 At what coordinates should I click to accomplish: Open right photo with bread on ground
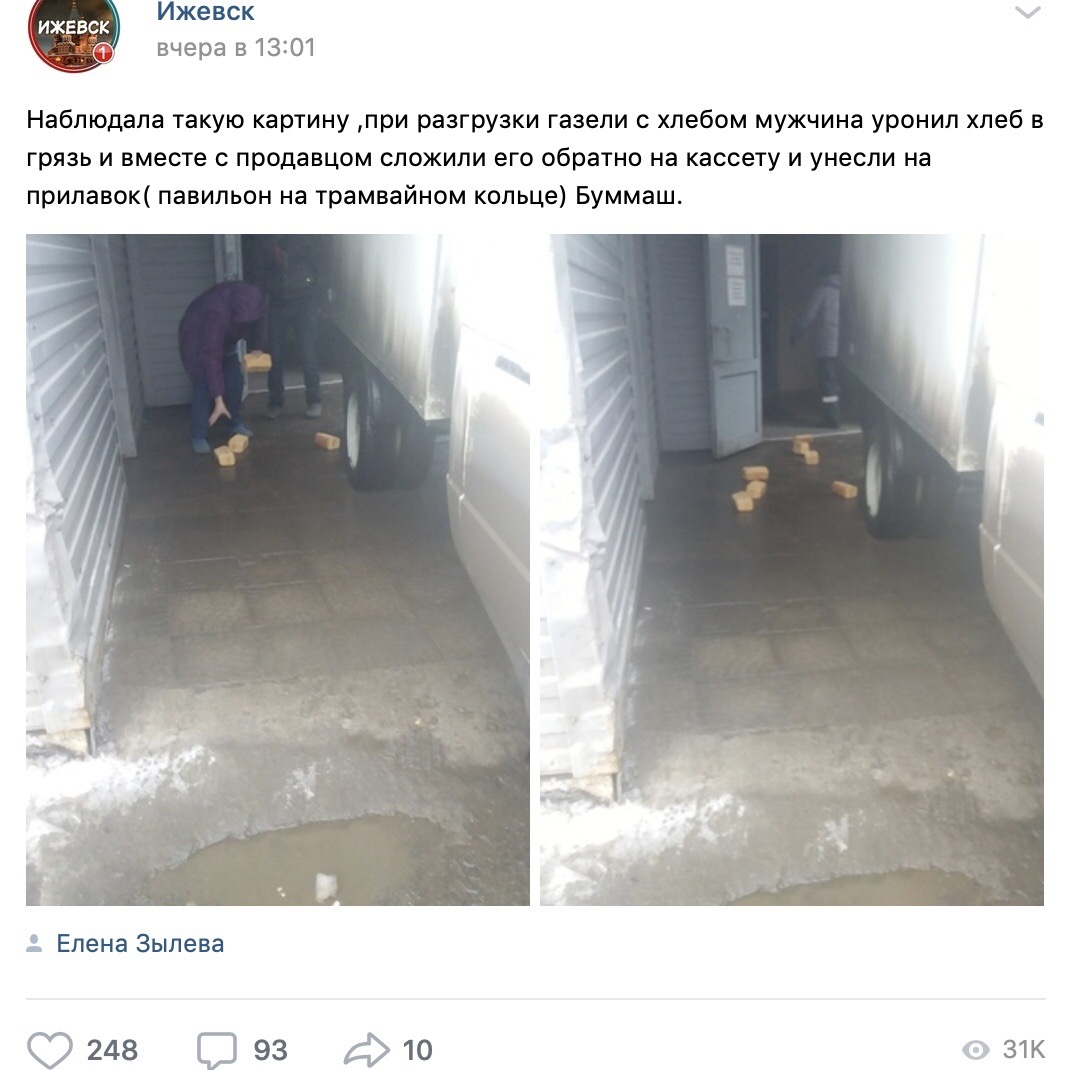pos(792,570)
